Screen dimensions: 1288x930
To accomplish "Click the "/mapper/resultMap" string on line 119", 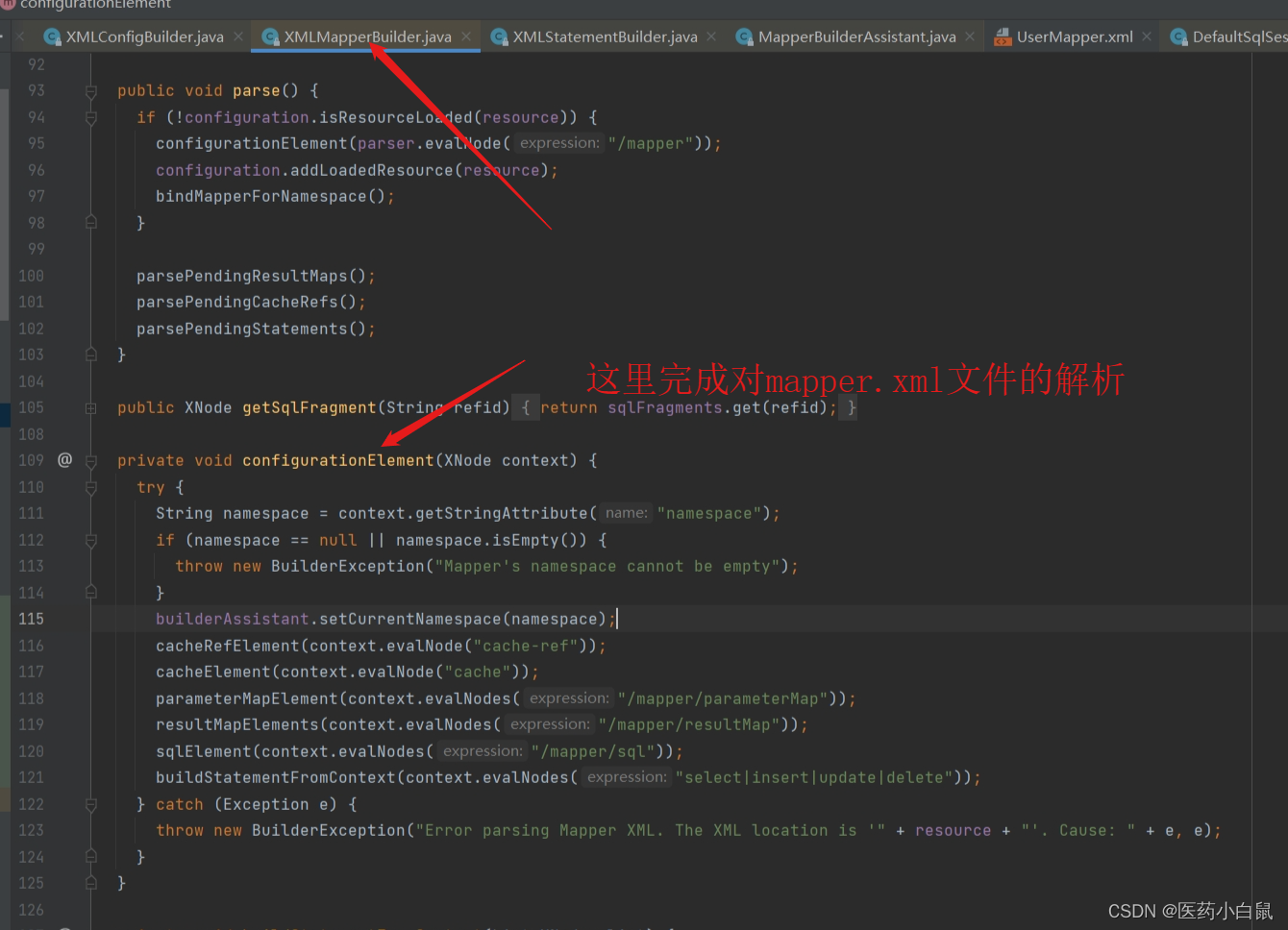I will click(x=689, y=724).
